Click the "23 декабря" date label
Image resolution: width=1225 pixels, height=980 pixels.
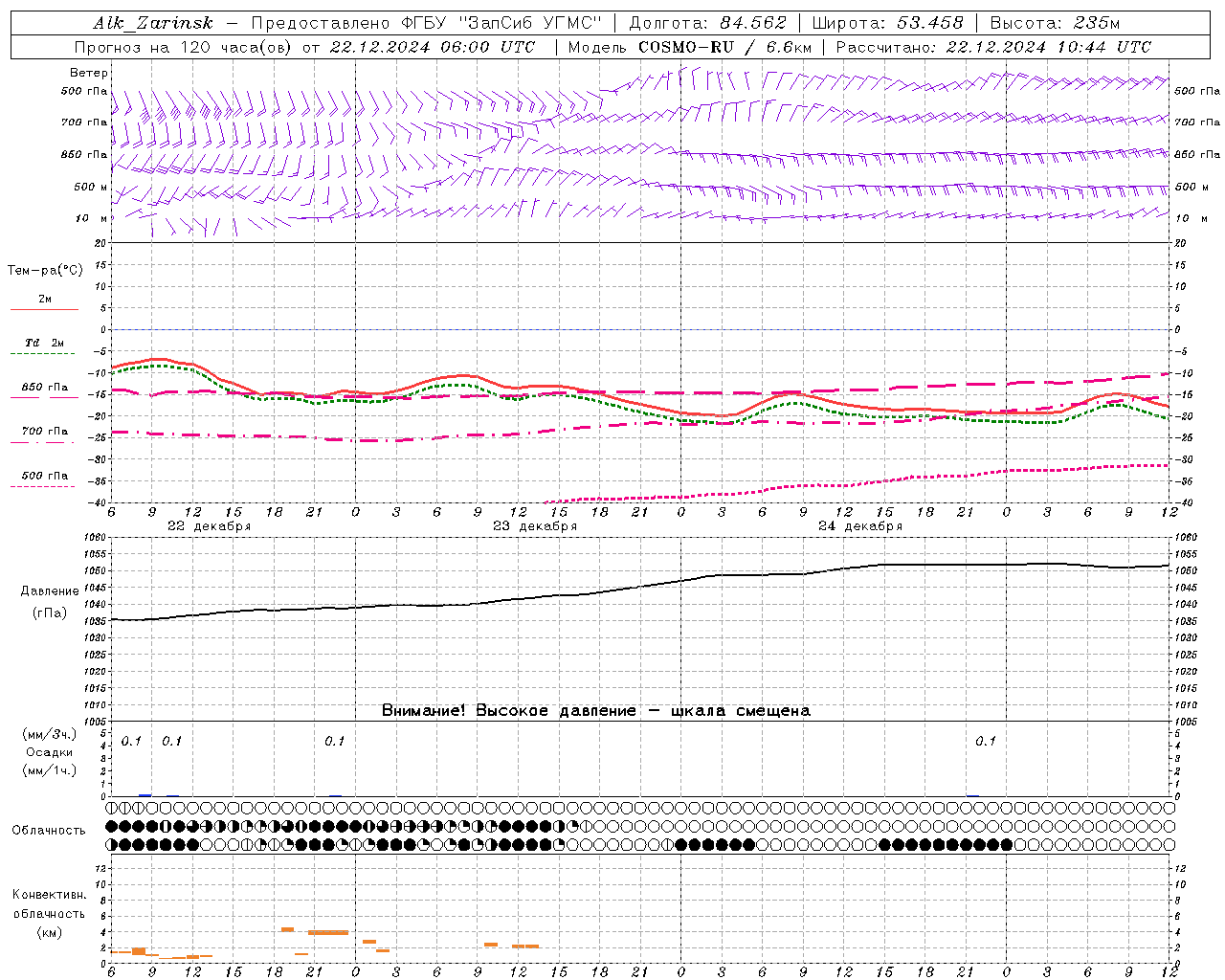(535, 526)
